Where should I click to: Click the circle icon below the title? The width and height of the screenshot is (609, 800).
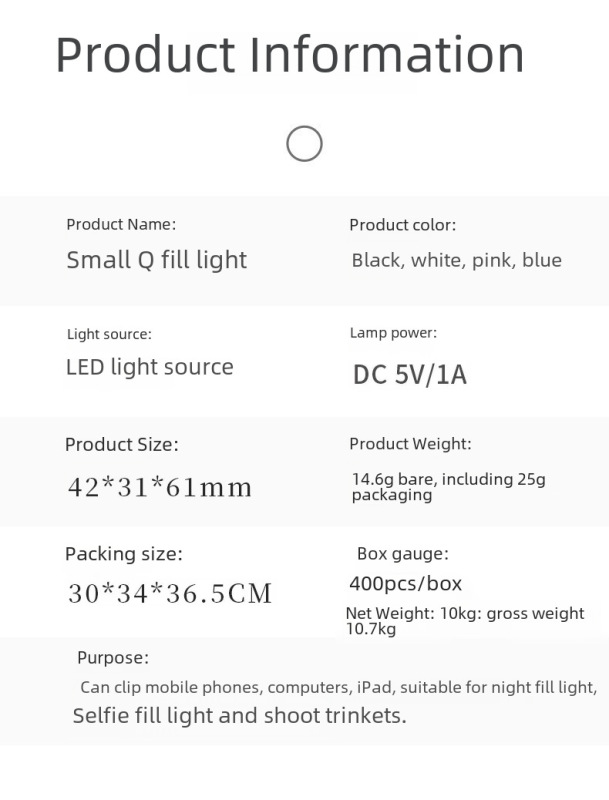click(304, 144)
